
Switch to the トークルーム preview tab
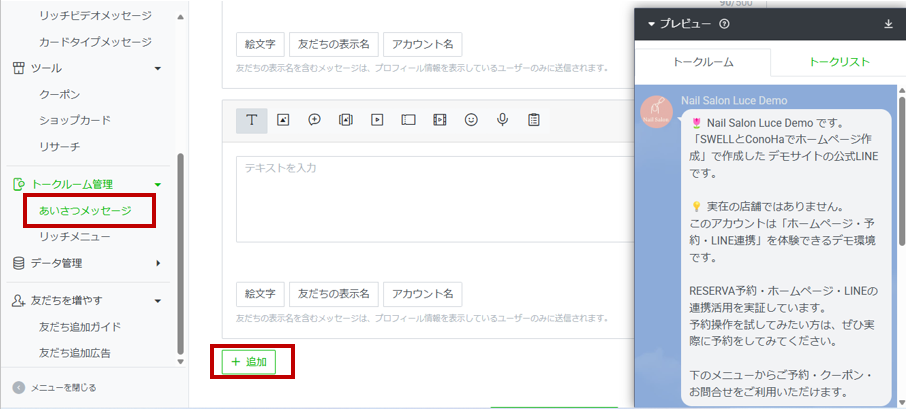click(703, 62)
